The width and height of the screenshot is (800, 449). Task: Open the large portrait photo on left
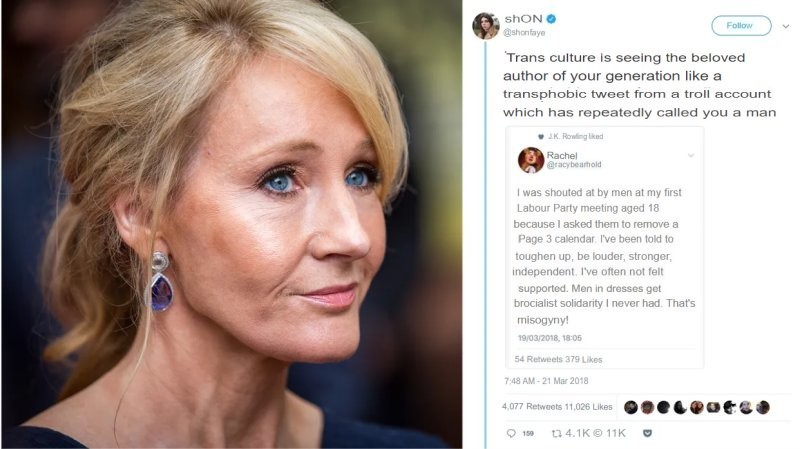click(232, 224)
